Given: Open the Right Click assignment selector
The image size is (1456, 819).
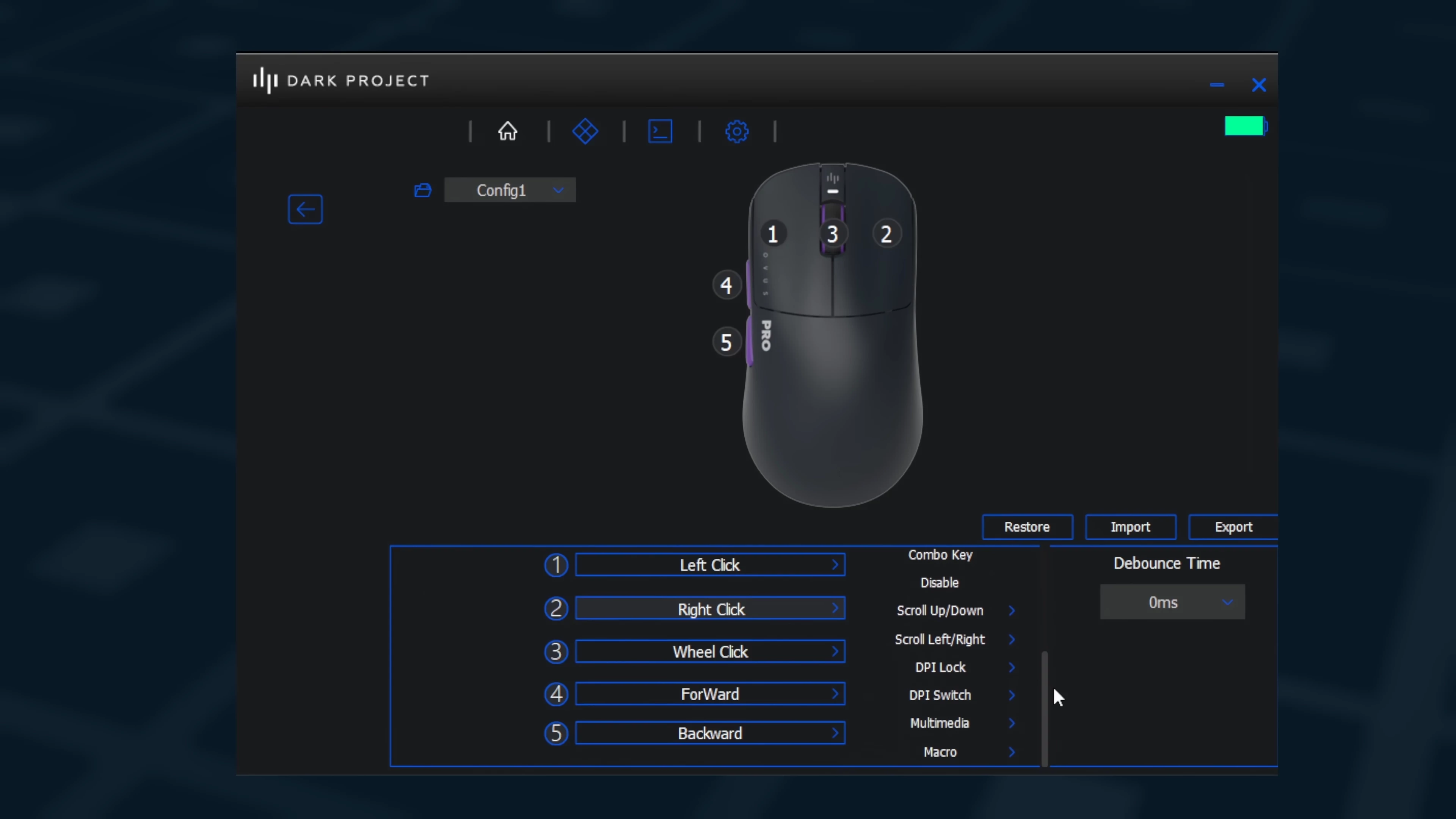Looking at the screenshot, I should (x=710, y=609).
